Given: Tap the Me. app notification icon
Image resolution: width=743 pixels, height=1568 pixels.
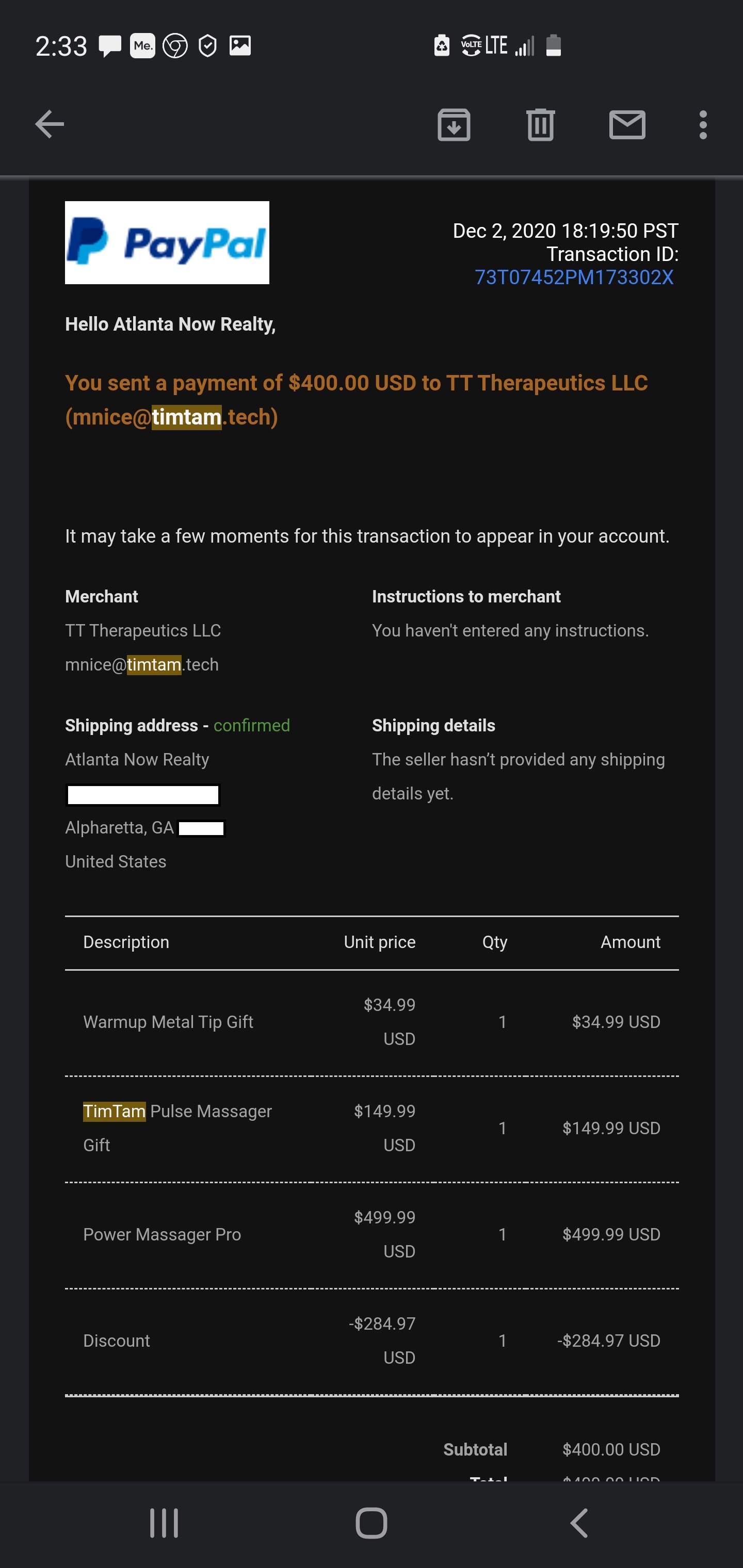Looking at the screenshot, I should (142, 46).
